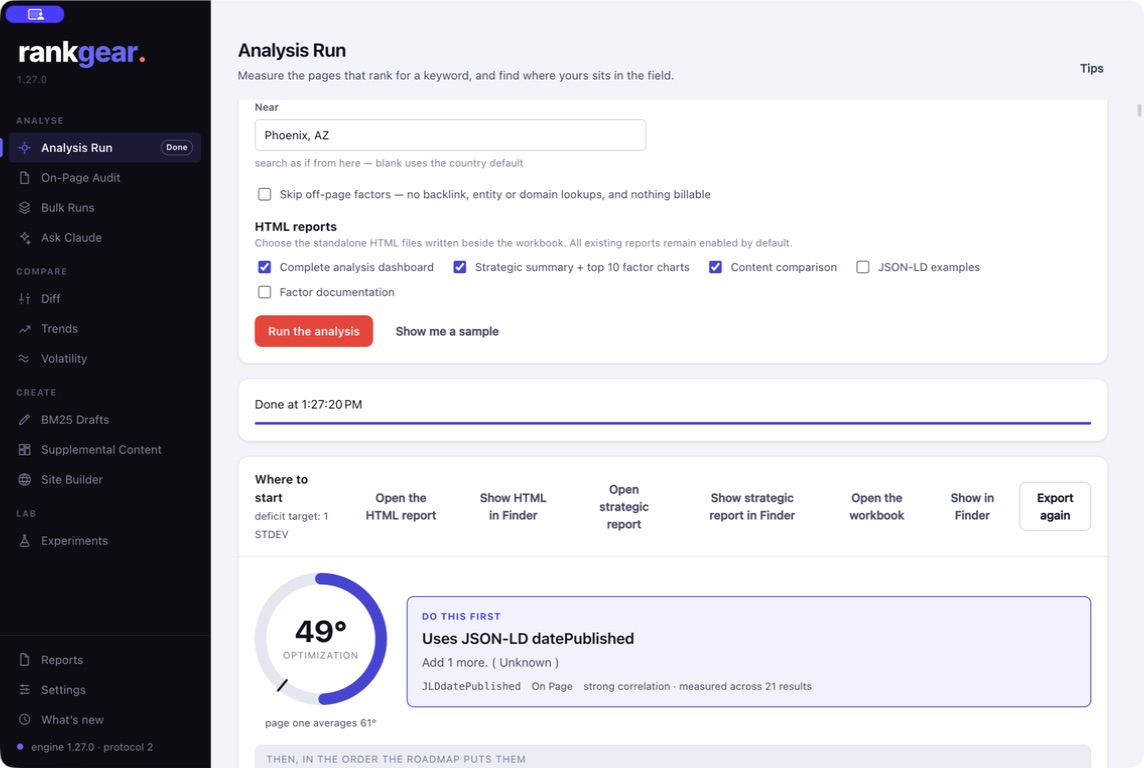Image resolution: width=1144 pixels, height=768 pixels.
Task: Check the JSON-LD examples box
Action: click(x=862, y=267)
